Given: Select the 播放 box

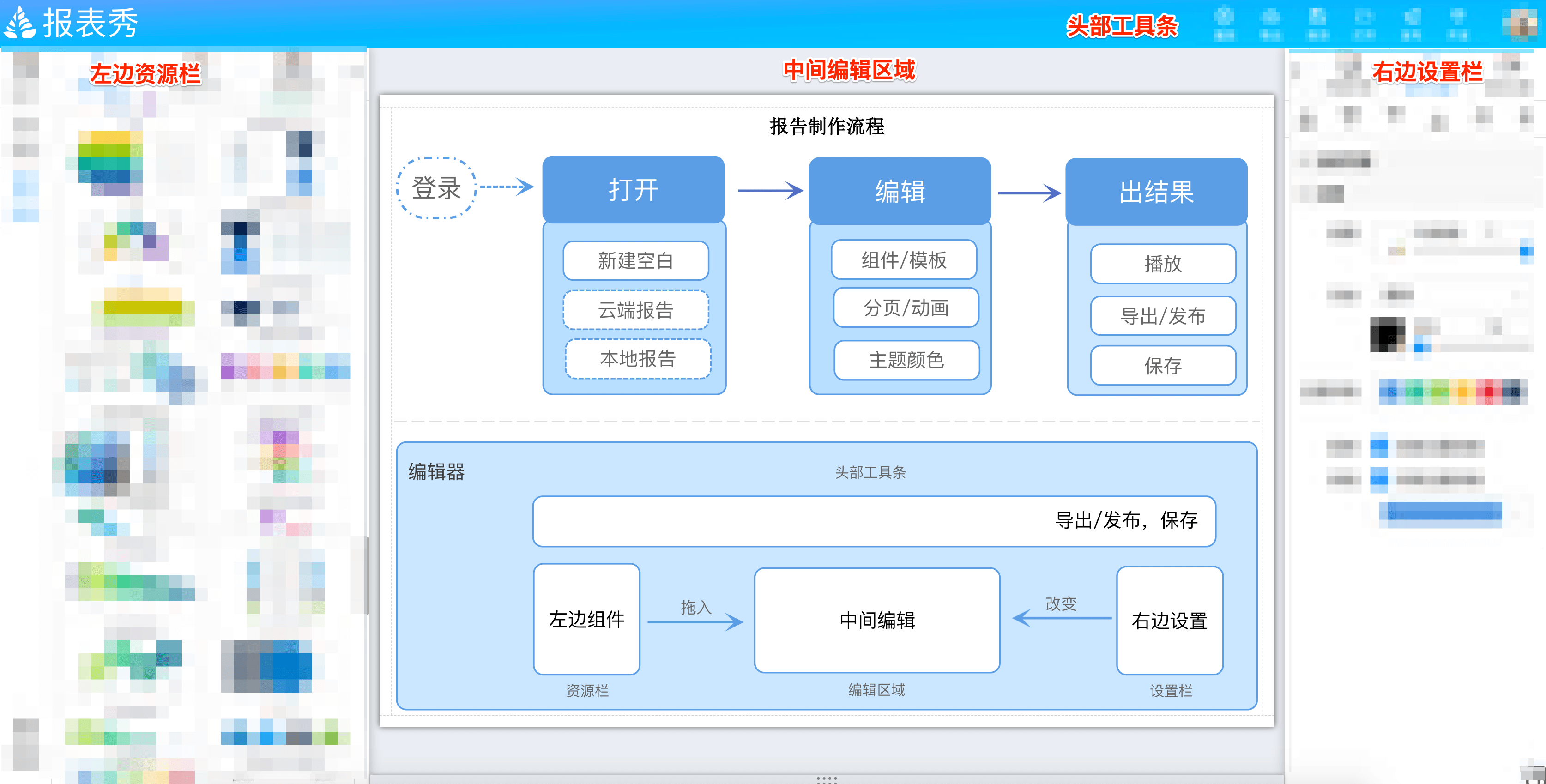Looking at the screenshot, I should point(1163,264).
